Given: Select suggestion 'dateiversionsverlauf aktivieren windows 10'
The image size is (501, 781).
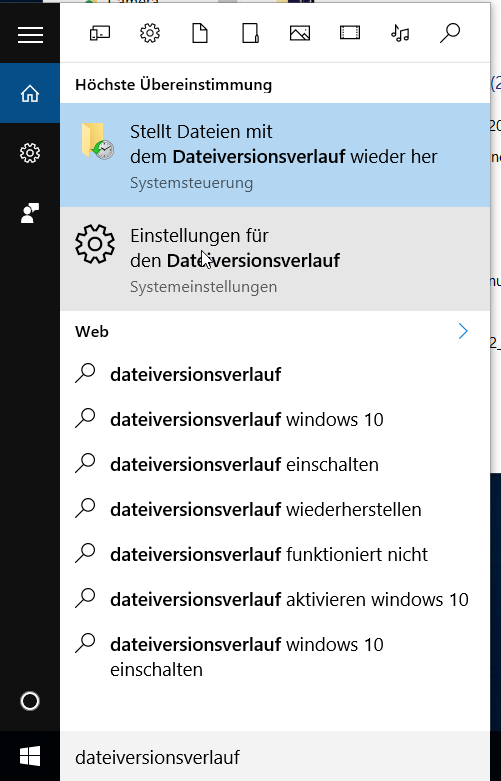Looking at the screenshot, I should coord(275,599).
